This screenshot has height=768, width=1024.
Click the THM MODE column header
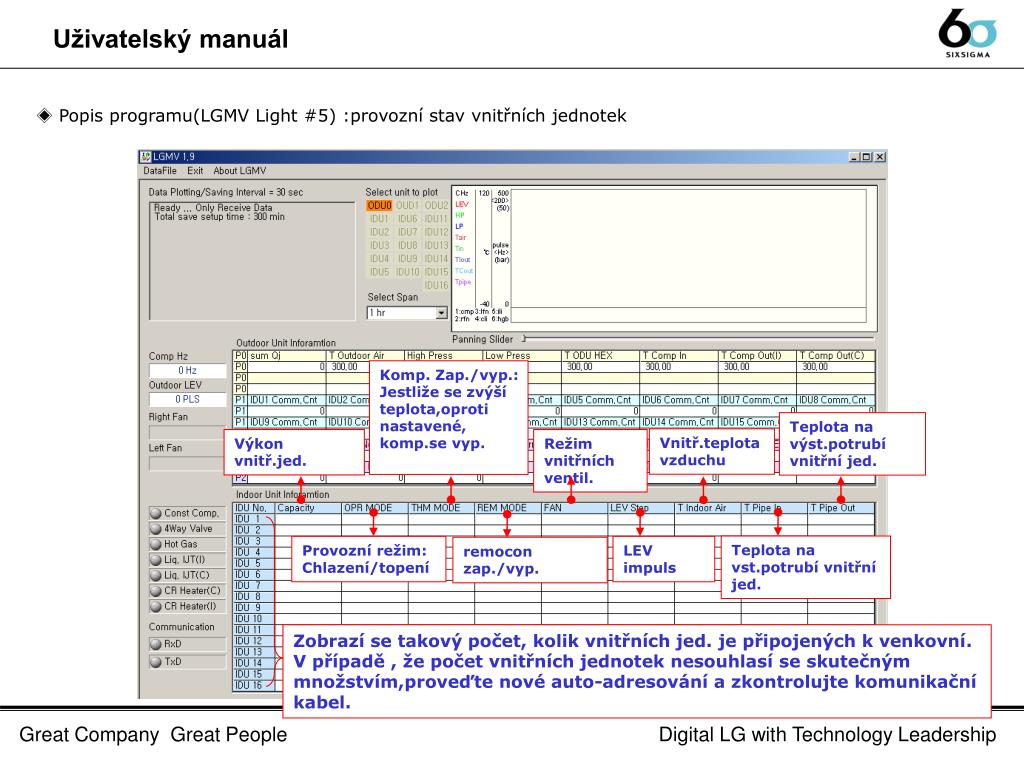441,508
